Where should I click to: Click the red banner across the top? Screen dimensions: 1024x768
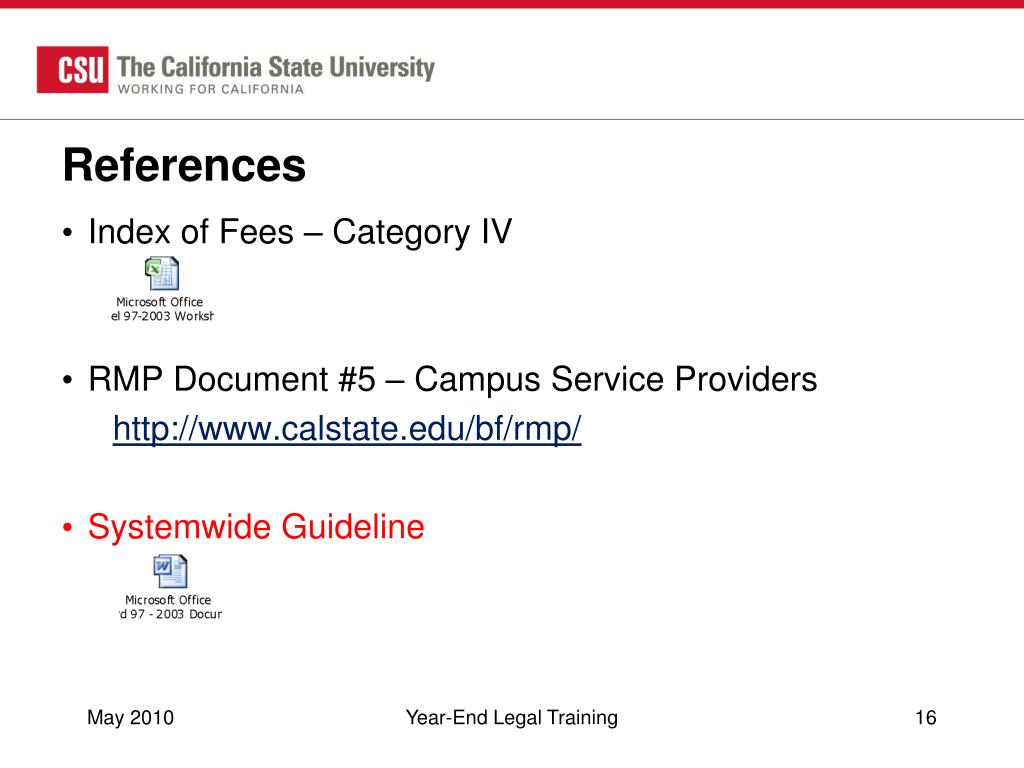[512, 4]
